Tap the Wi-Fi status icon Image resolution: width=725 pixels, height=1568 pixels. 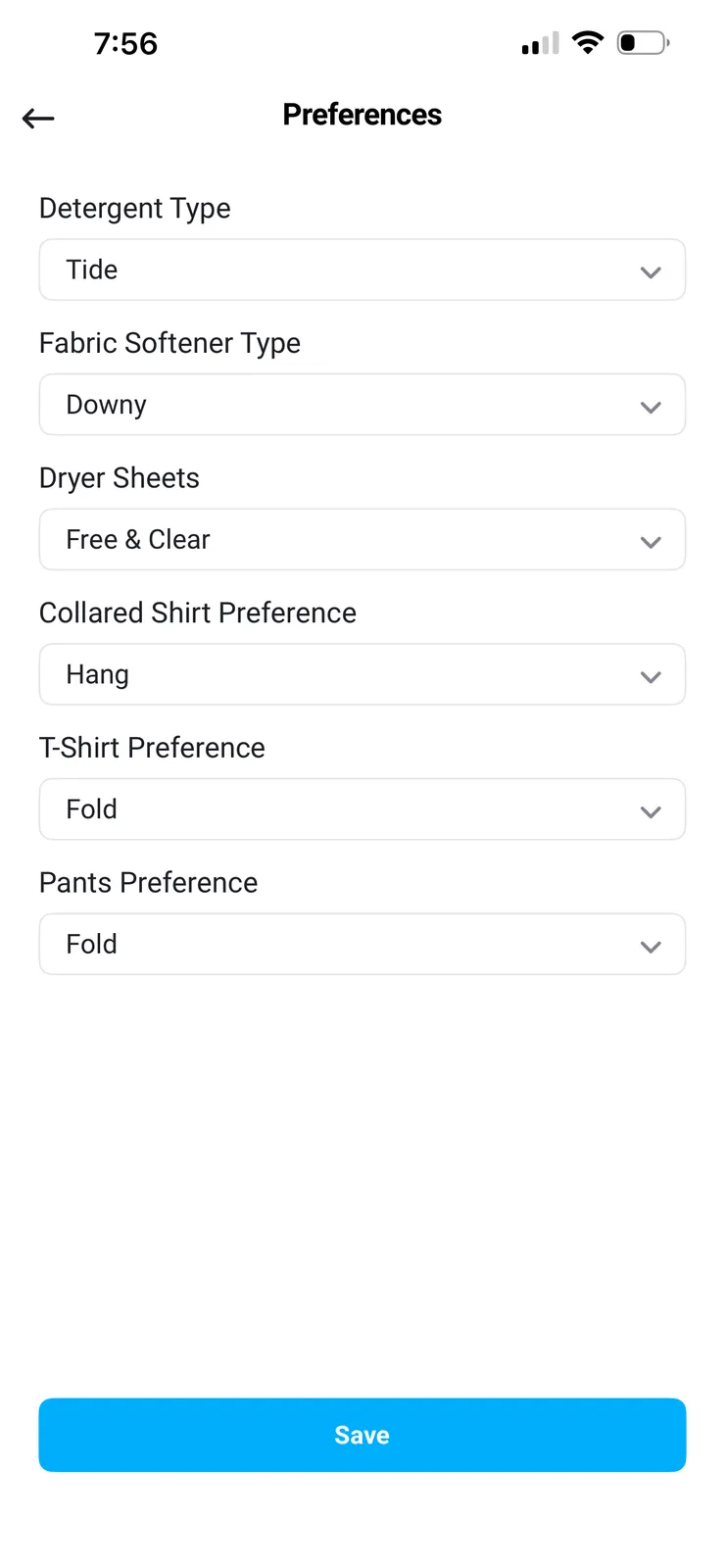(588, 42)
